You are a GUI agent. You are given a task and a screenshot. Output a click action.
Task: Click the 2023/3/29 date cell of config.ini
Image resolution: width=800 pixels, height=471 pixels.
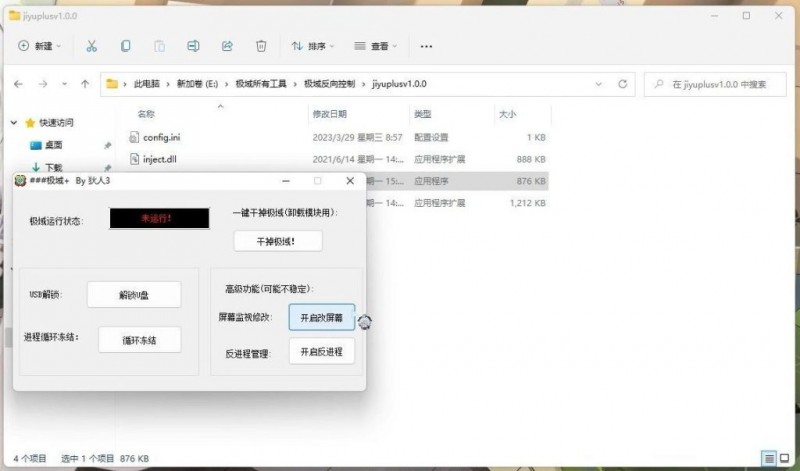click(x=357, y=137)
